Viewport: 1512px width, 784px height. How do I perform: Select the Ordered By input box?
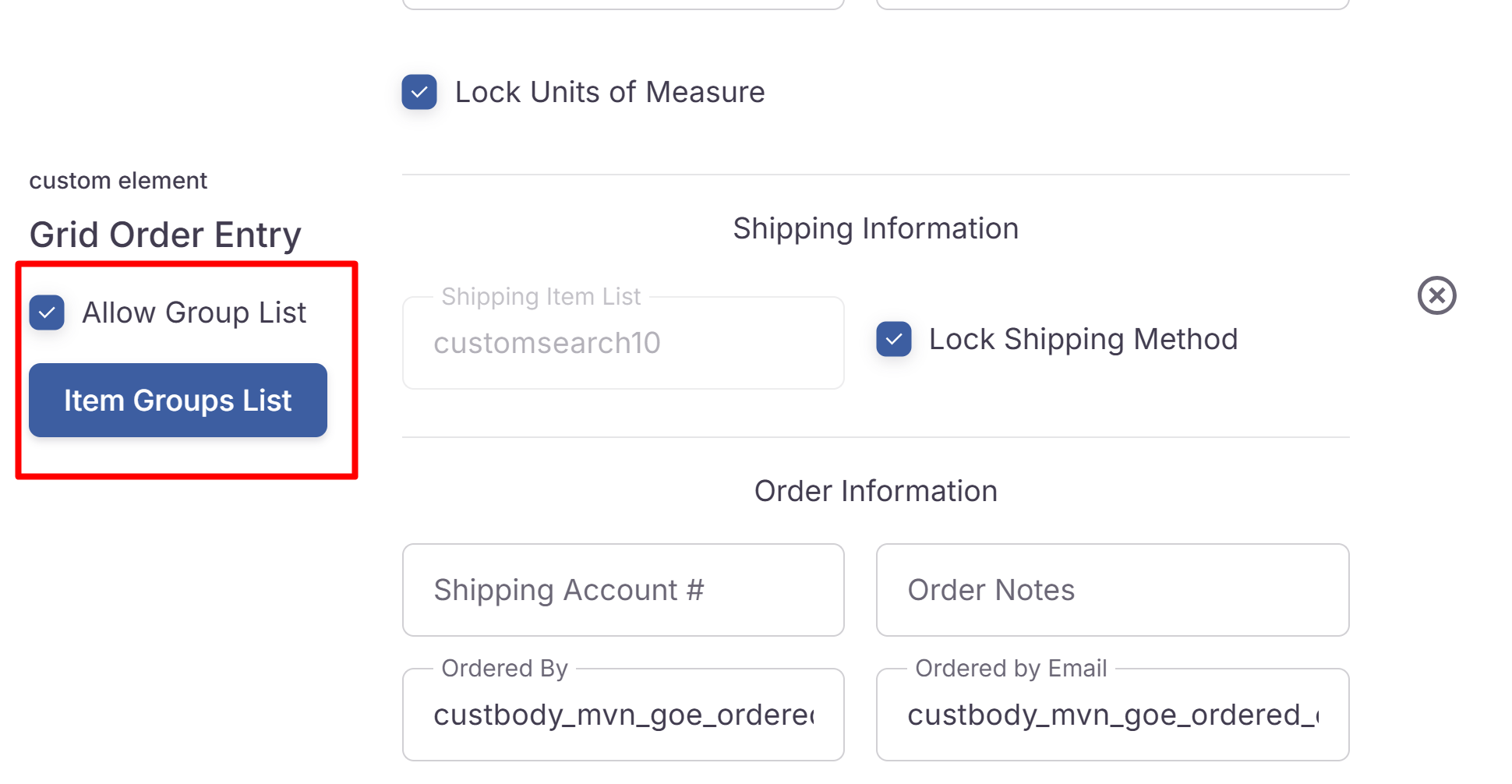[623, 715]
